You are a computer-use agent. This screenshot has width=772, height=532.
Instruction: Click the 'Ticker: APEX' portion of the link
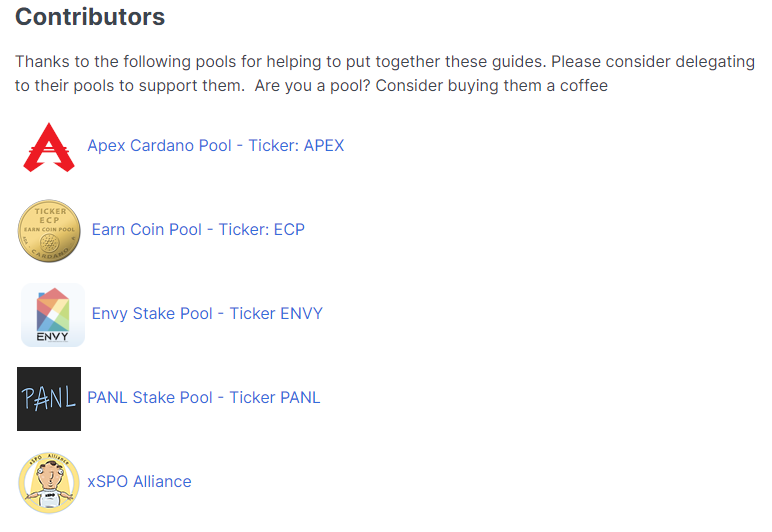tap(296, 146)
